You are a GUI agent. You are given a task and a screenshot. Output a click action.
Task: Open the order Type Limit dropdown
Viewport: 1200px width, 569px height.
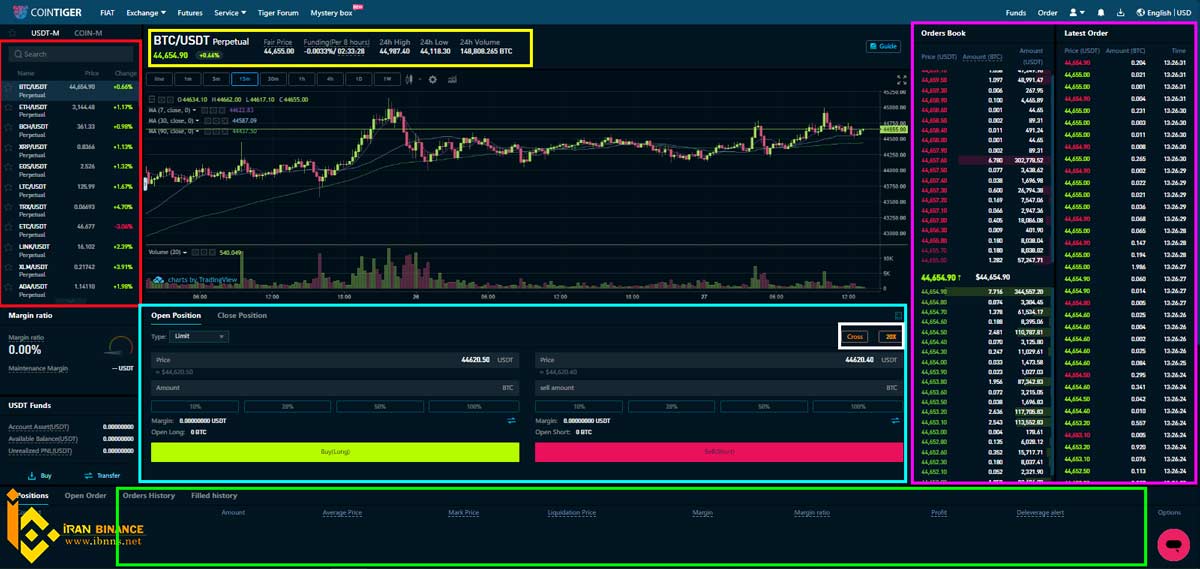[x=201, y=337]
